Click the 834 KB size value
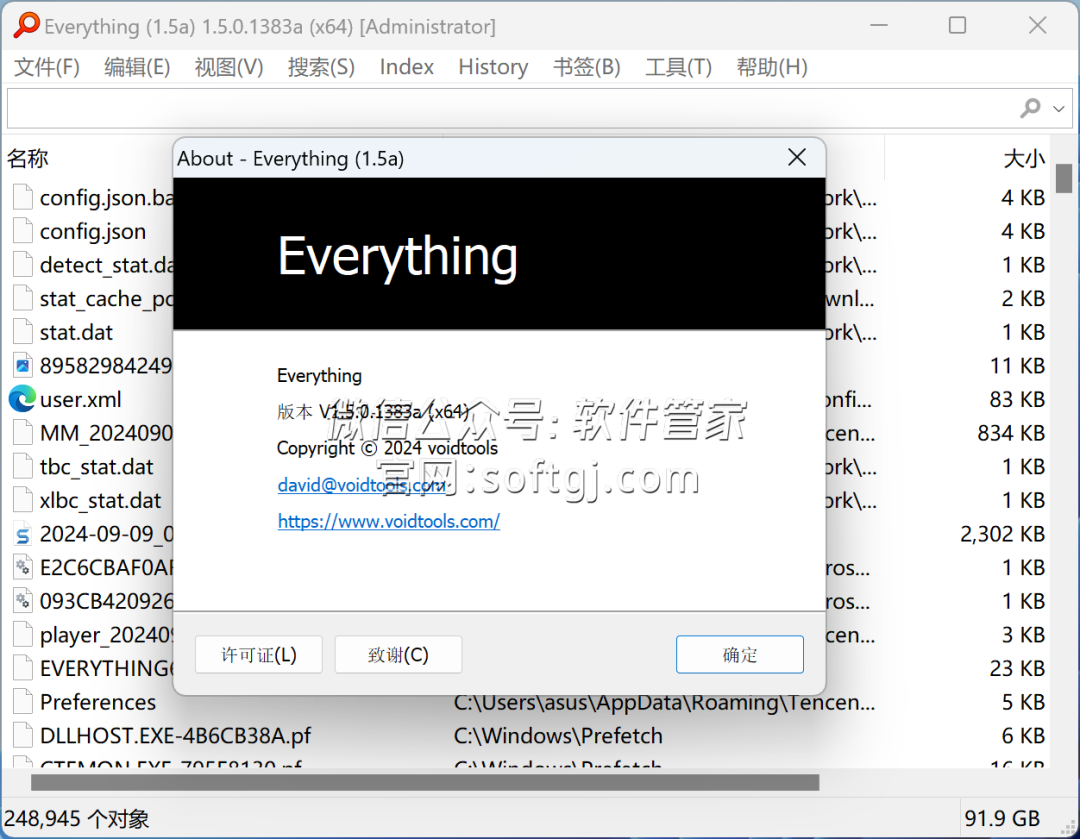 (x=1011, y=433)
